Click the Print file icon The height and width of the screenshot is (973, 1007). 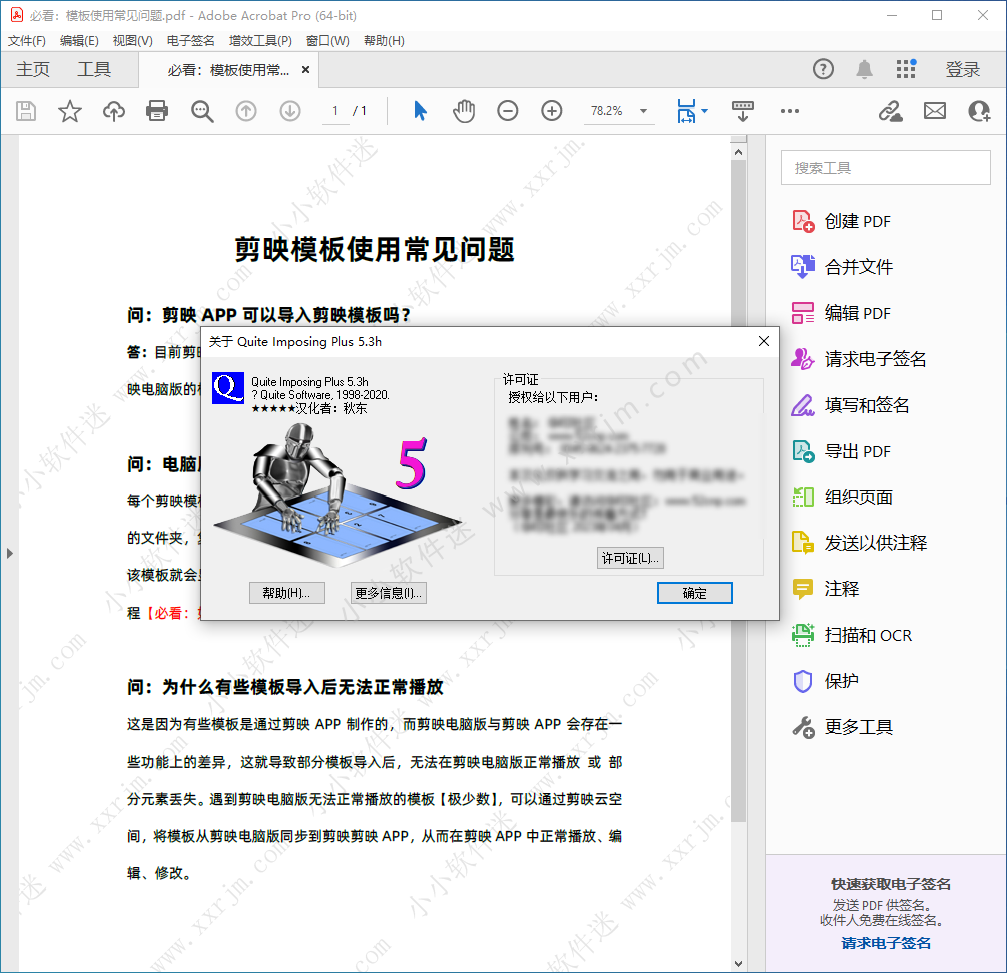point(157,111)
